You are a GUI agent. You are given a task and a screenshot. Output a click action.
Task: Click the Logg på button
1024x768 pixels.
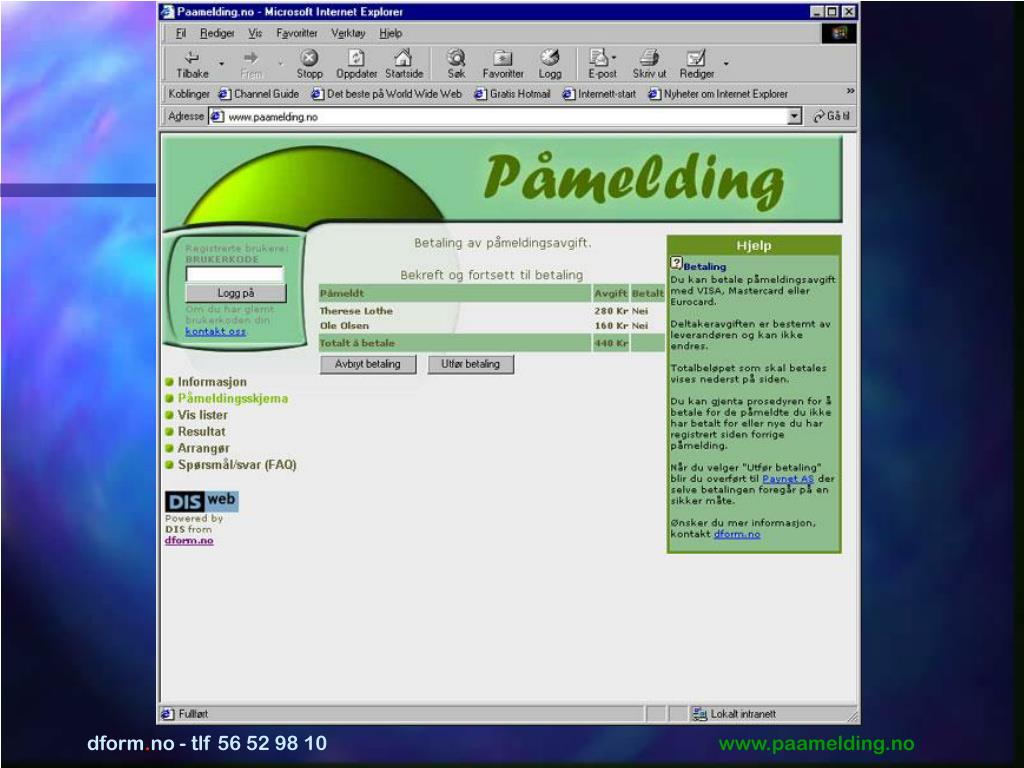click(x=236, y=293)
